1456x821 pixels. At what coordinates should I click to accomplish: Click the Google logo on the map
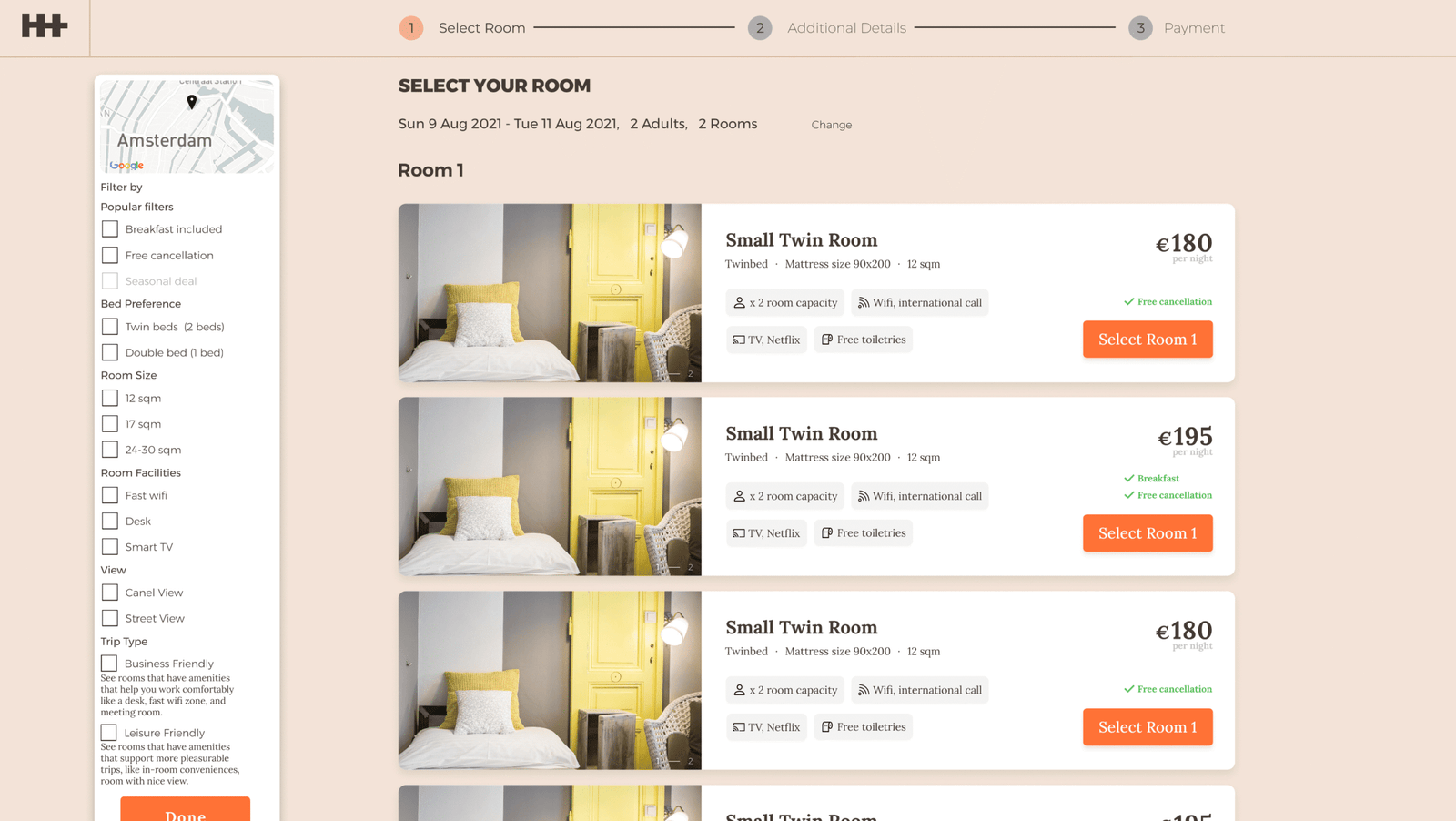[126, 166]
